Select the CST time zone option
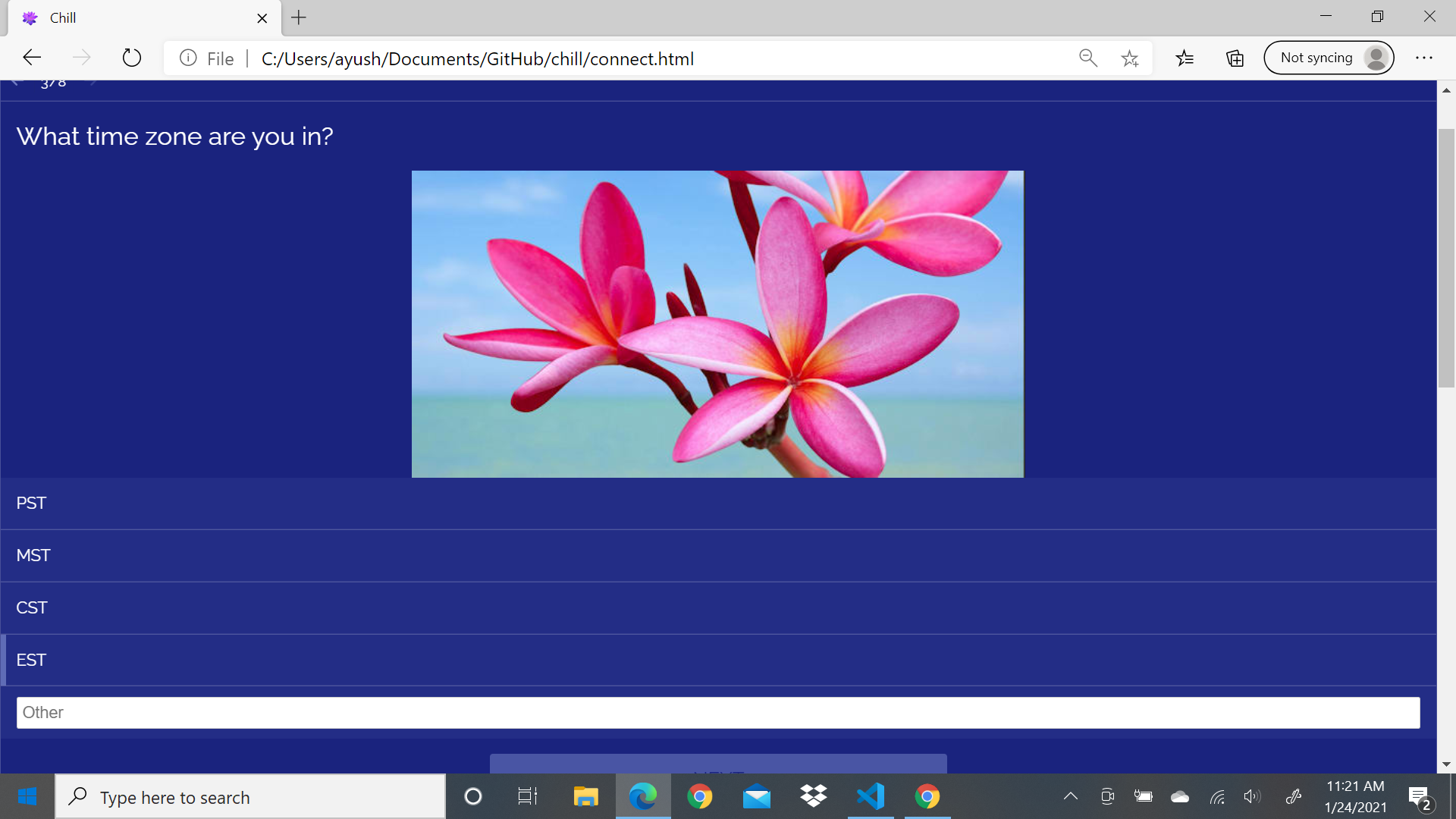Screen dimensions: 1456x819 pyautogui.click(x=718, y=608)
